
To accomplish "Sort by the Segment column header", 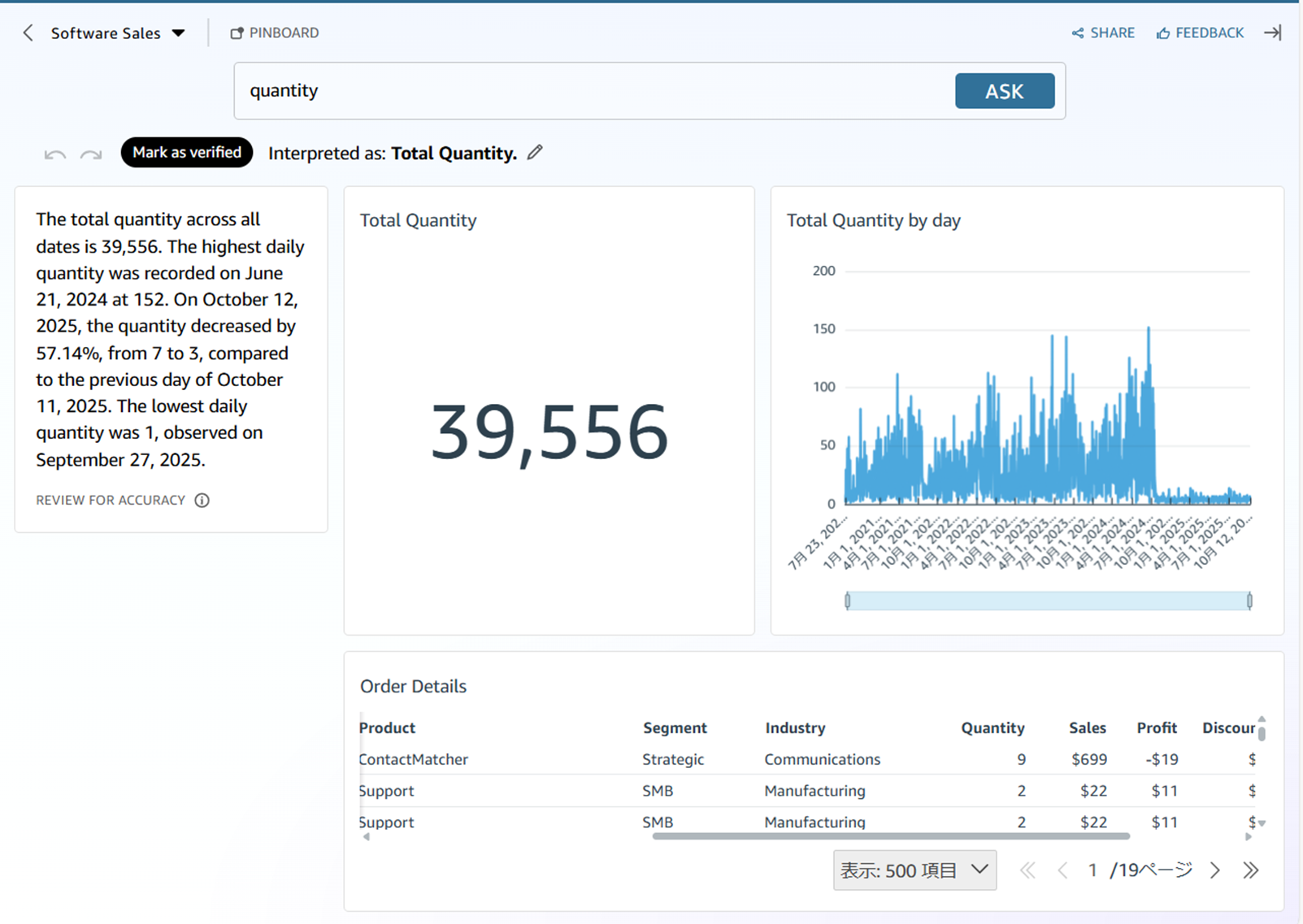I will point(675,728).
